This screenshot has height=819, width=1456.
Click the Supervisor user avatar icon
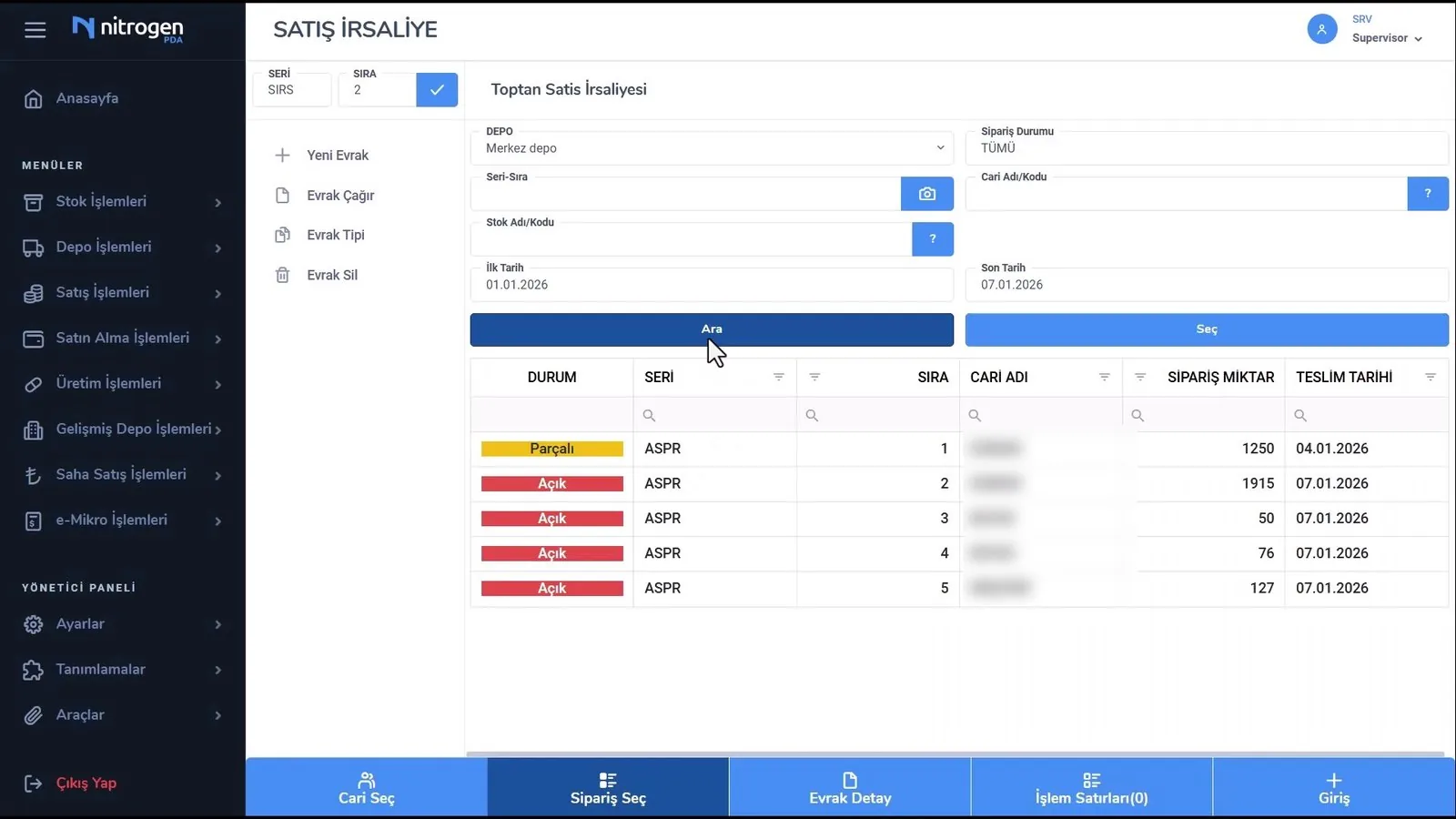1321,29
